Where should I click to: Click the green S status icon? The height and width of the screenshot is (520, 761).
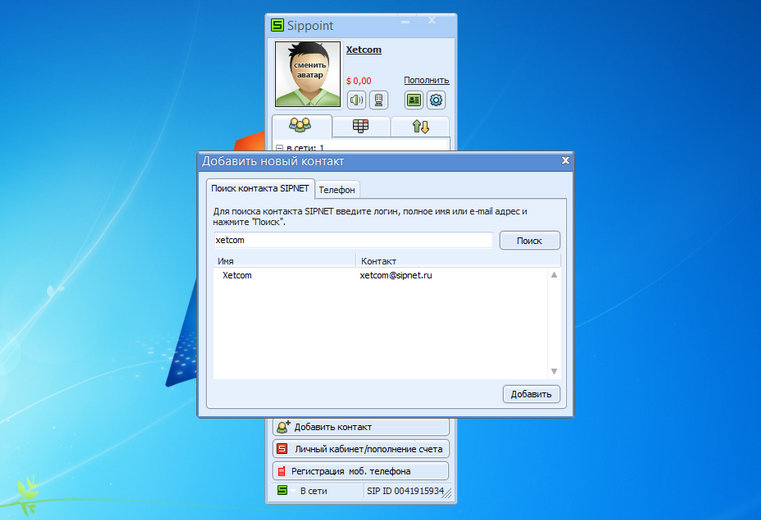[282, 490]
